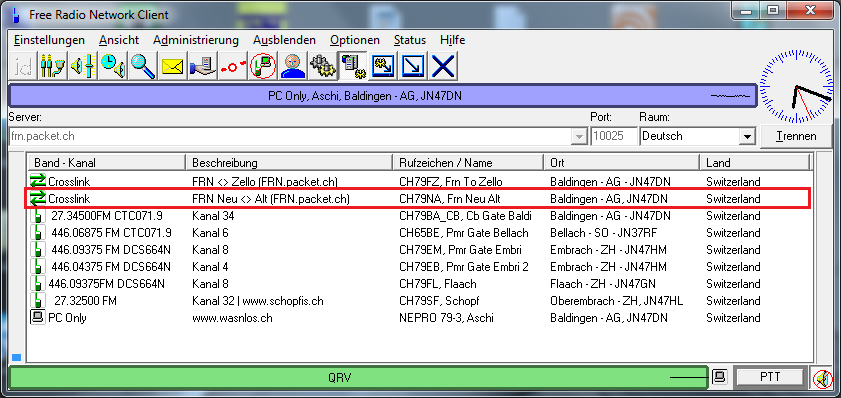Select 'CH79NA, Frn Neu Alt' entry

click(x=449, y=199)
